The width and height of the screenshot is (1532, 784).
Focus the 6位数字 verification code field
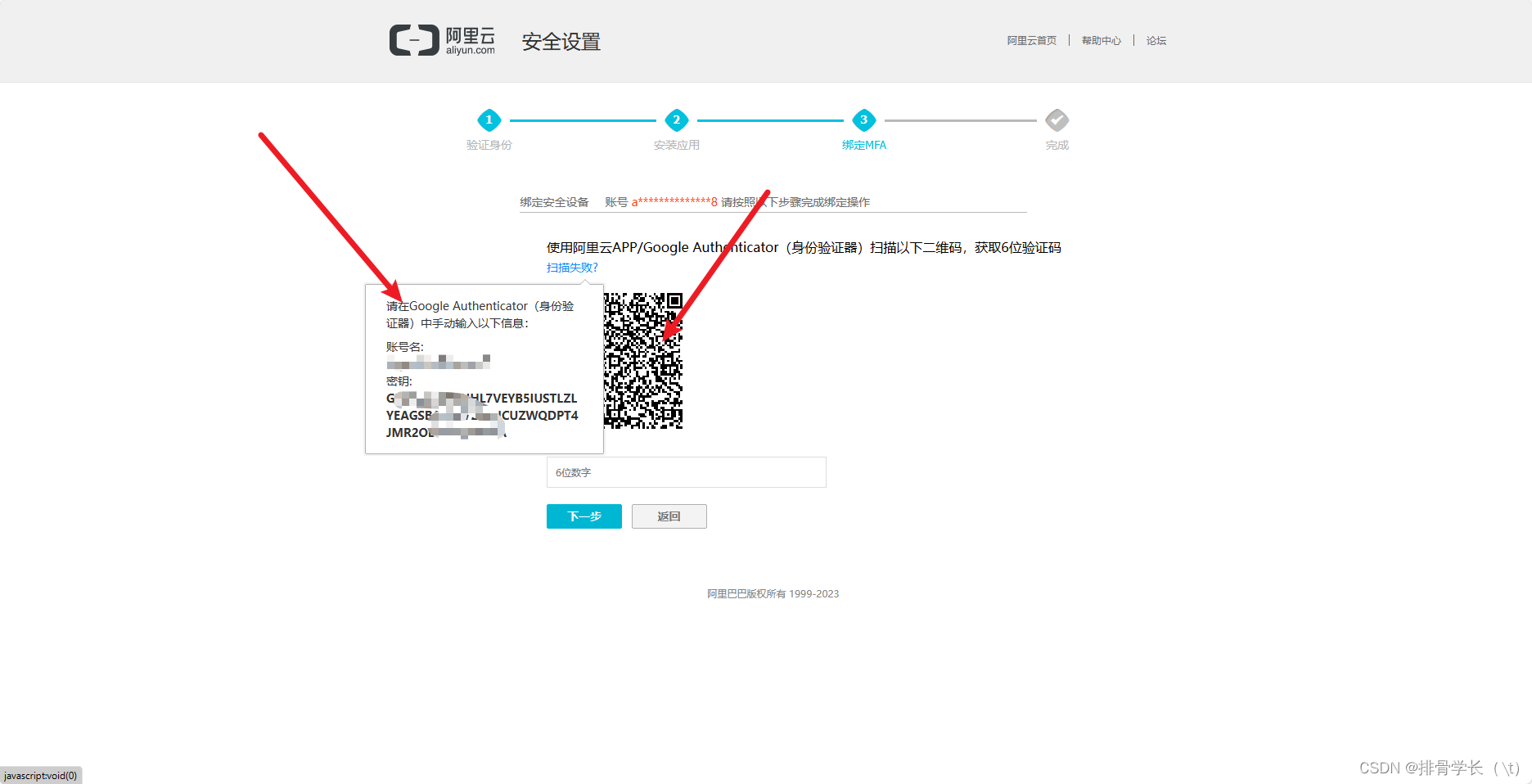tap(687, 472)
